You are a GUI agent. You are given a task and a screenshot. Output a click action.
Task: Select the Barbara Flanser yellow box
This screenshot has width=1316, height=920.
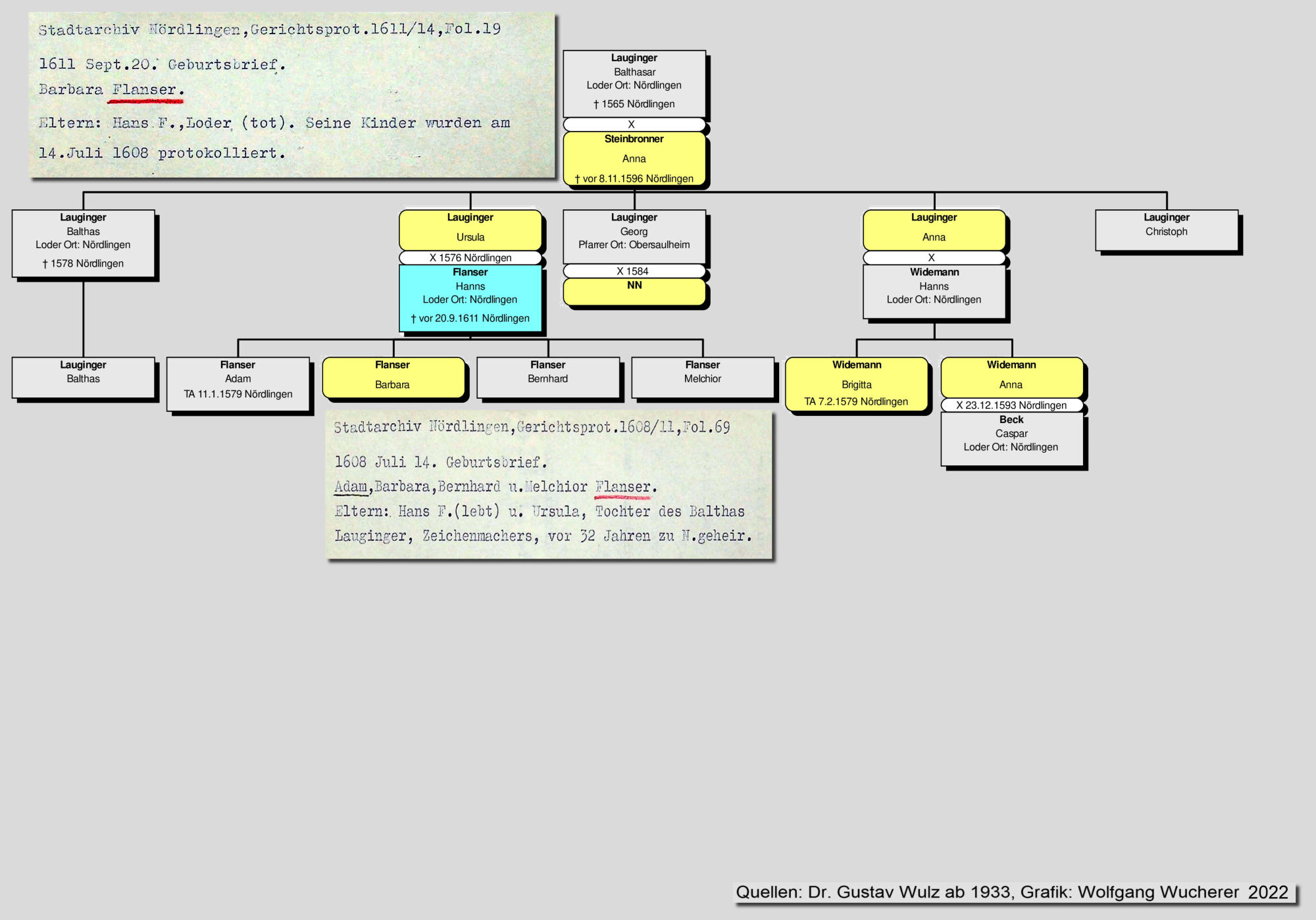click(x=392, y=377)
